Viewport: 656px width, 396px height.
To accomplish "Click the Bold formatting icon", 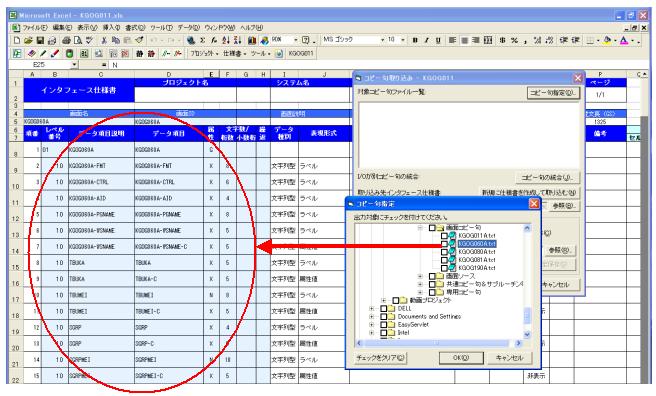I will point(415,40).
